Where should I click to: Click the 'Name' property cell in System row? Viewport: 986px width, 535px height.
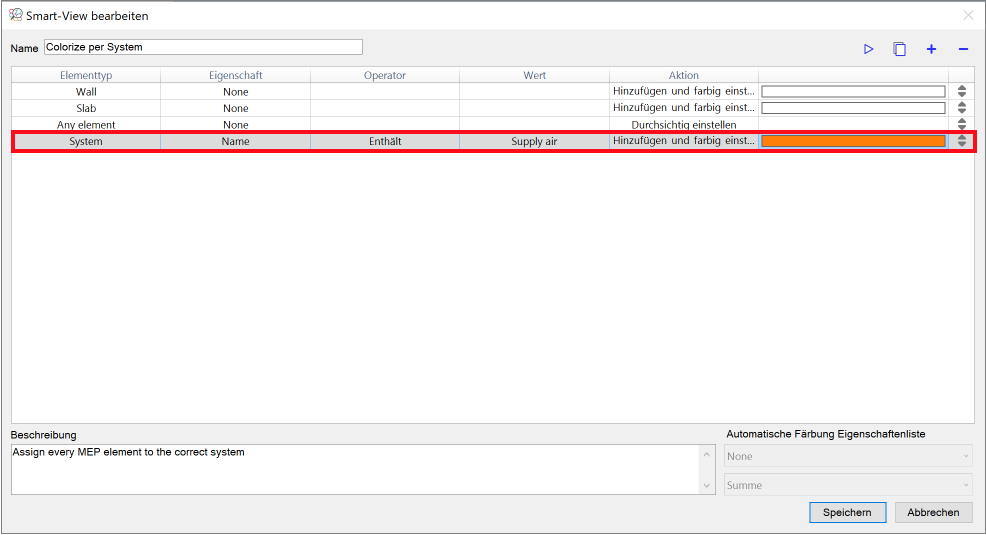click(236, 141)
